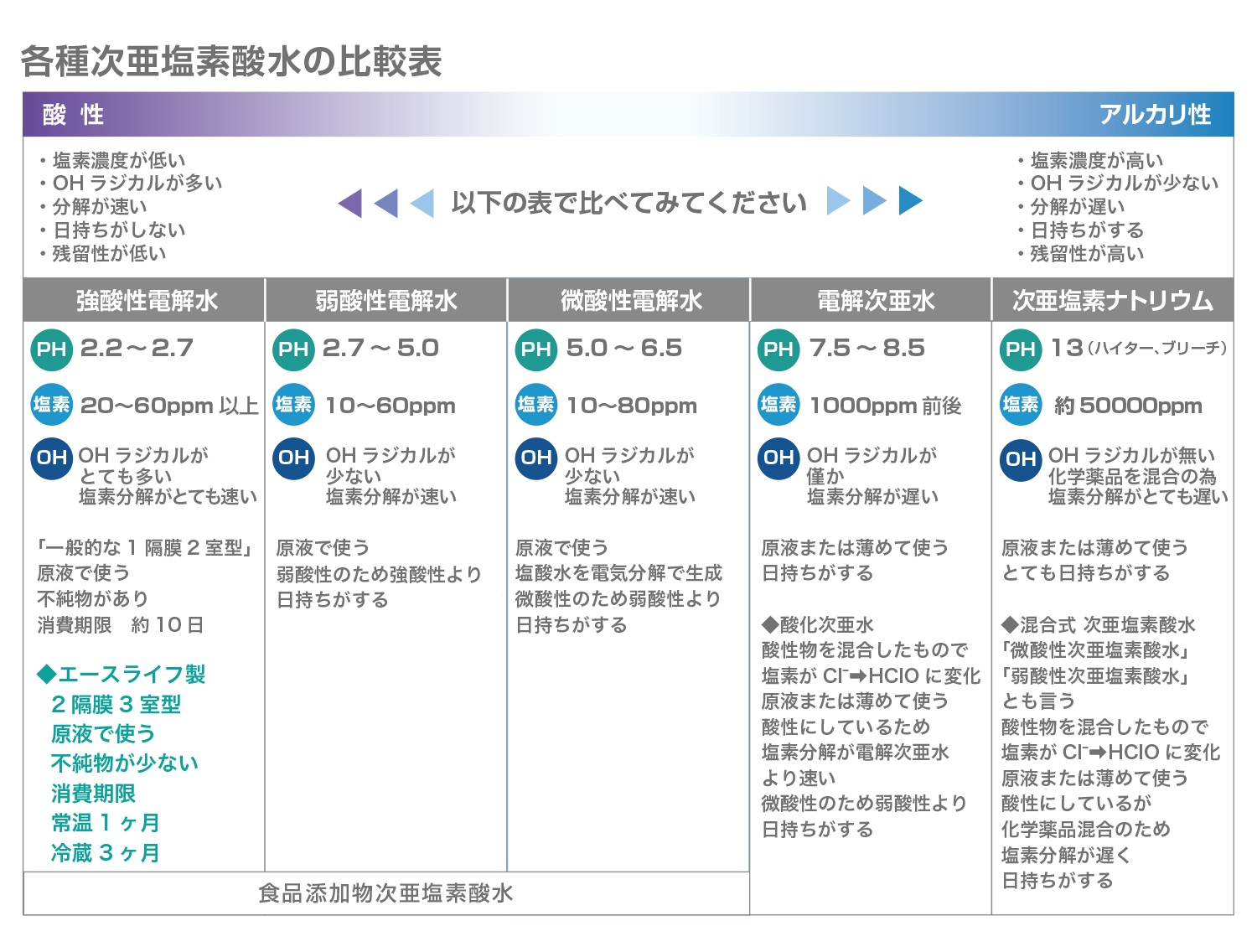Click the green ◆エースライフ製 heading
Viewport: 1257px width, 952px height.
click(x=122, y=674)
